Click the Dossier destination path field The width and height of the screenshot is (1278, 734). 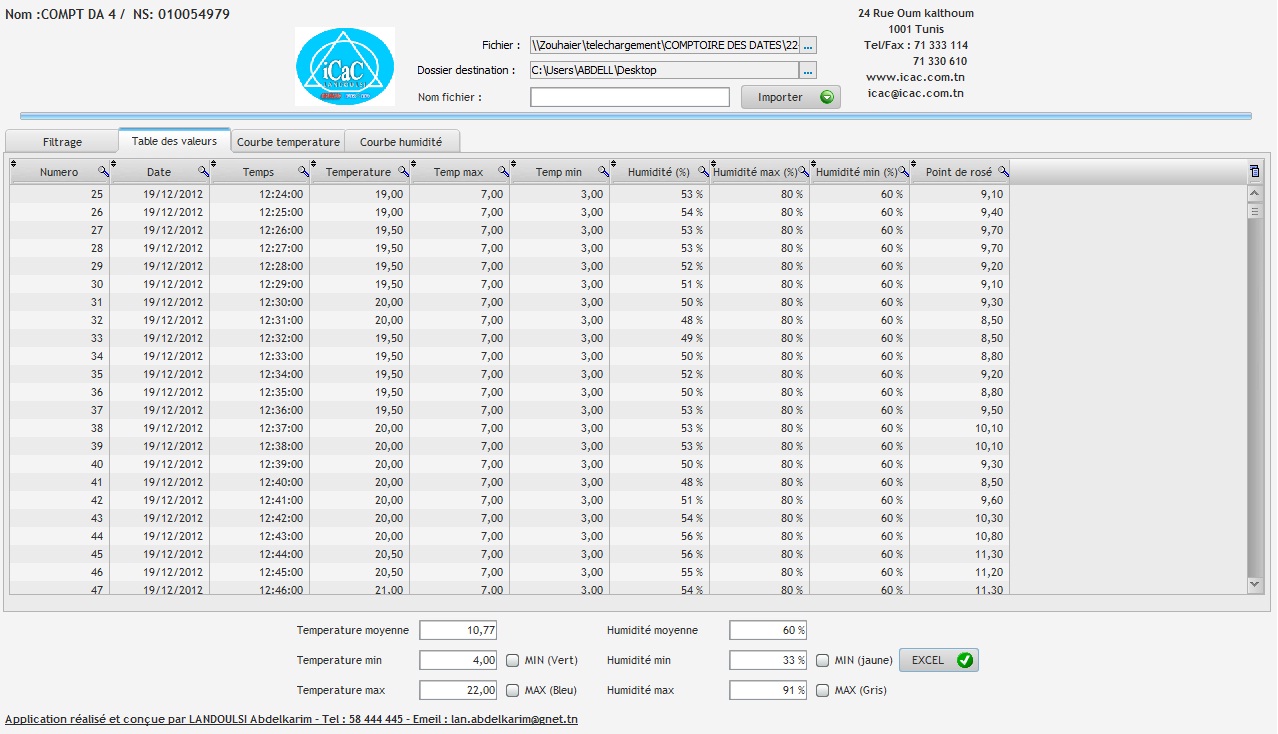click(664, 70)
